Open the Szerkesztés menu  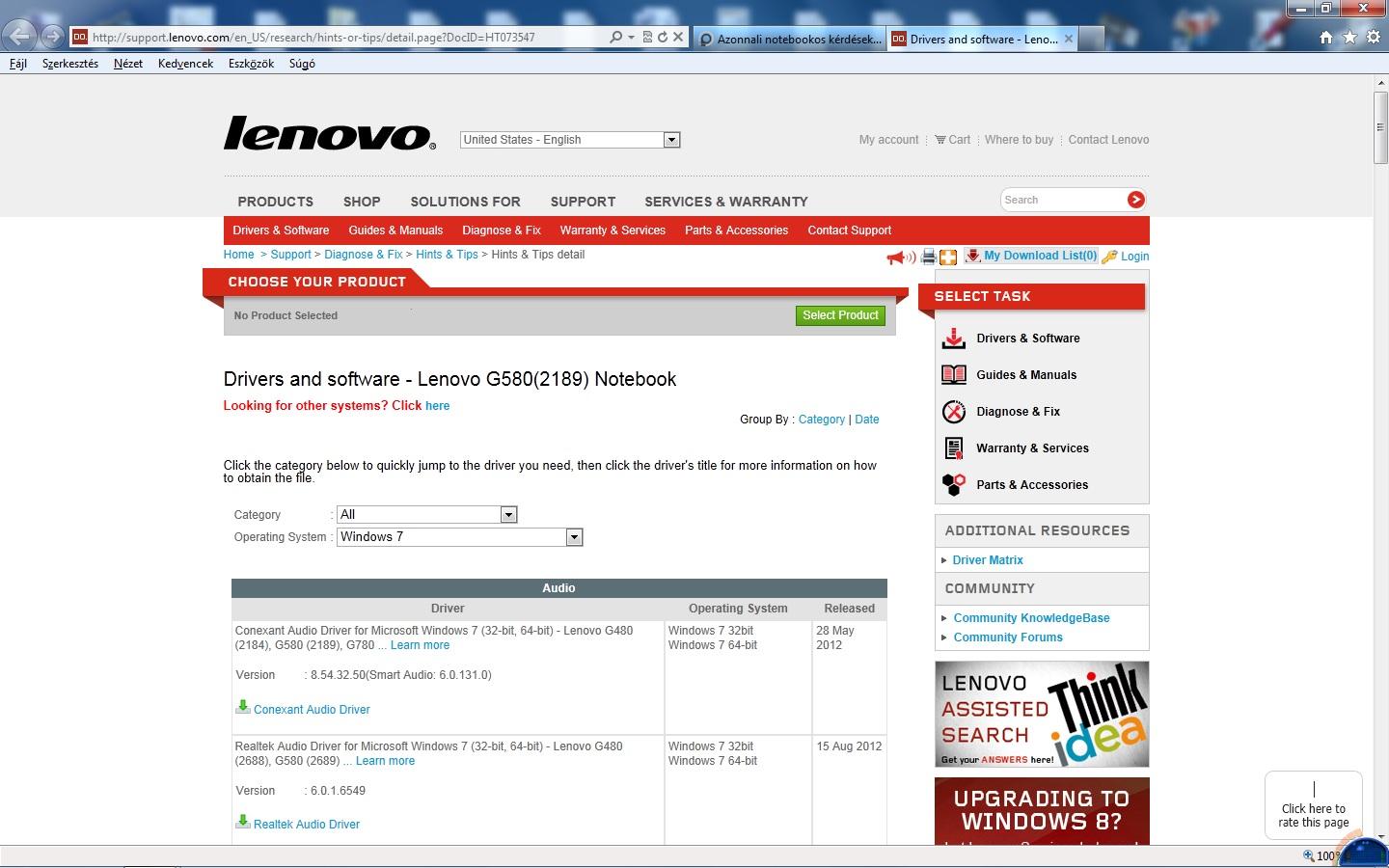click(x=70, y=64)
